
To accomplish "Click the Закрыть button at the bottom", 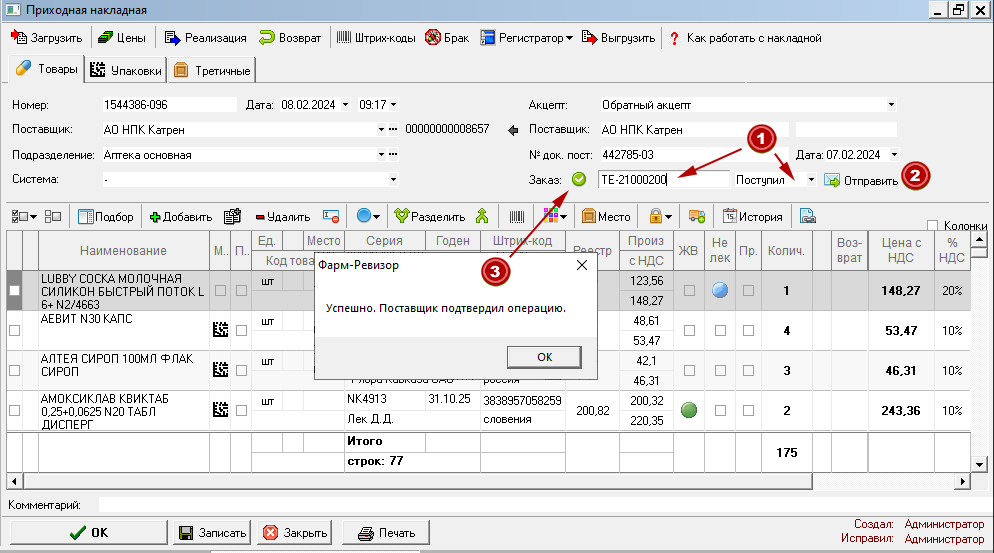I will click(295, 533).
